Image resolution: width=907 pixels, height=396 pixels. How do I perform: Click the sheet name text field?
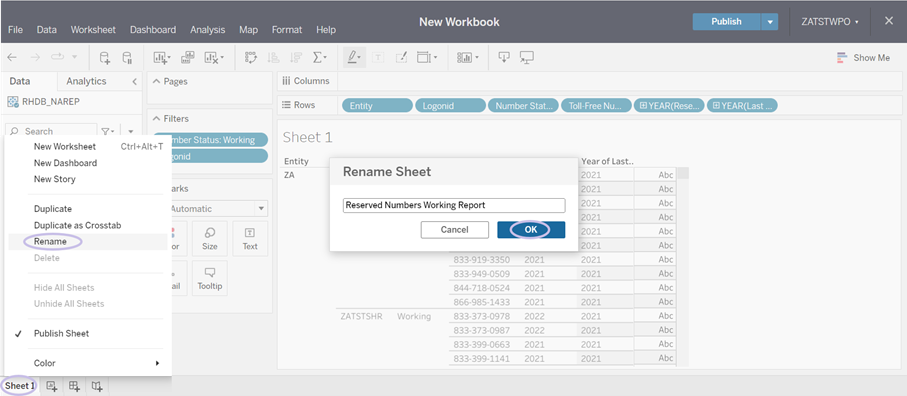(x=454, y=205)
